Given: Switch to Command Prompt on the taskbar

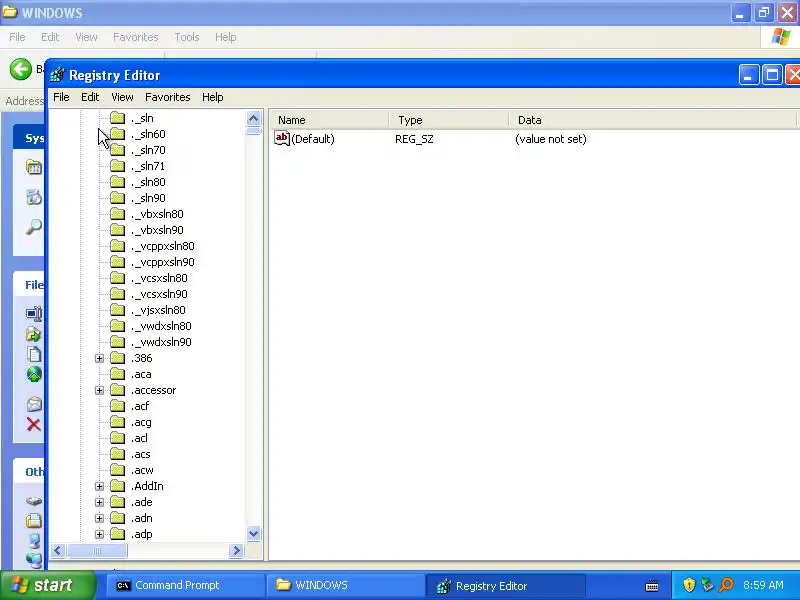Looking at the screenshot, I should [184, 585].
